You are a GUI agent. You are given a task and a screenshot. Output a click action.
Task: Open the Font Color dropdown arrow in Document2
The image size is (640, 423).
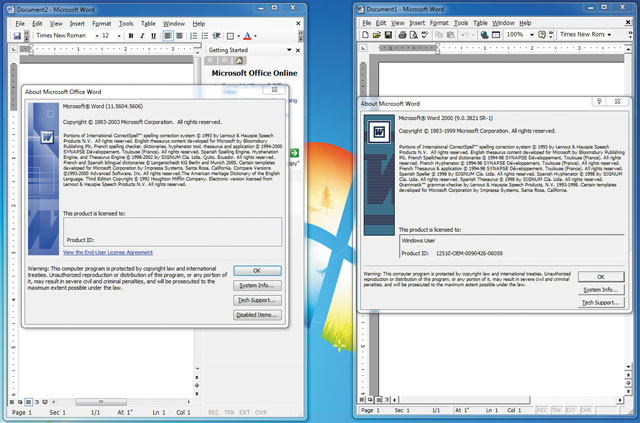256,36
